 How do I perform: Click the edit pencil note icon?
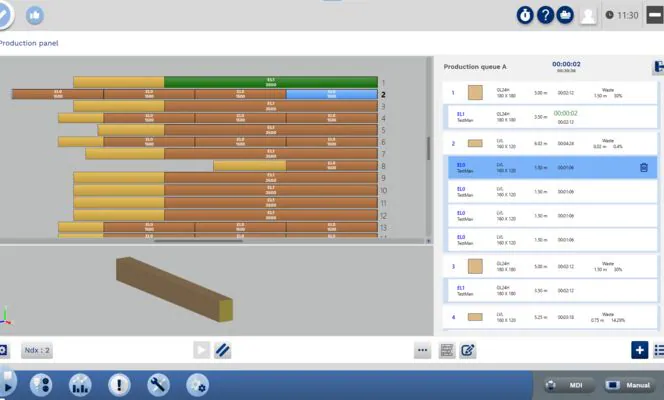click(467, 350)
